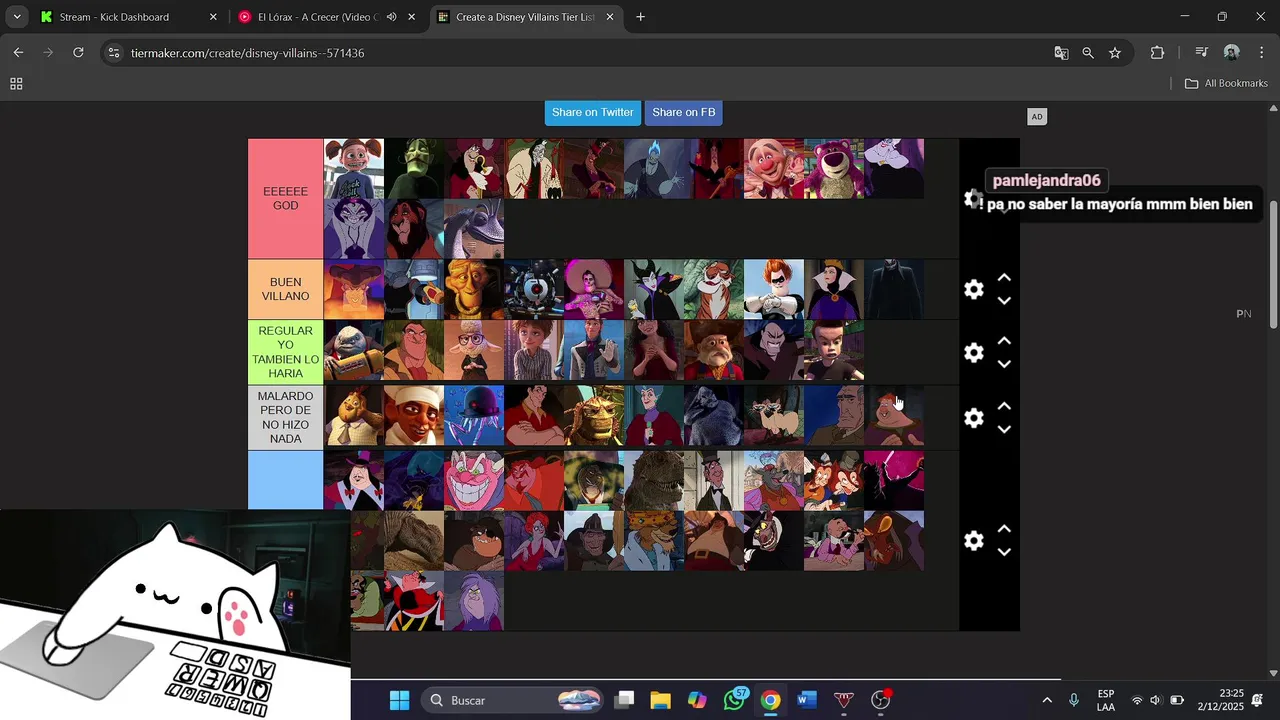Click the pink EEEEEE GOD tier label

286,198
